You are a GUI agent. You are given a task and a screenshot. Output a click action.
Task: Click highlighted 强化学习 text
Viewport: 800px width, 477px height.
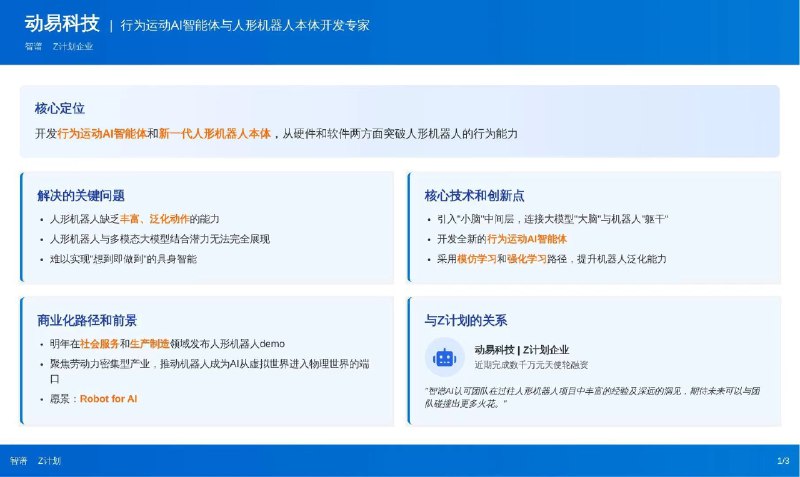pos(527,259)
